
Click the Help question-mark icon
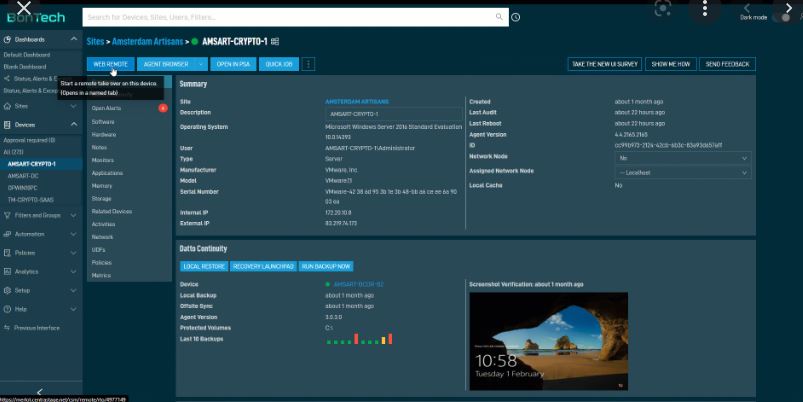tap(7, 309)
